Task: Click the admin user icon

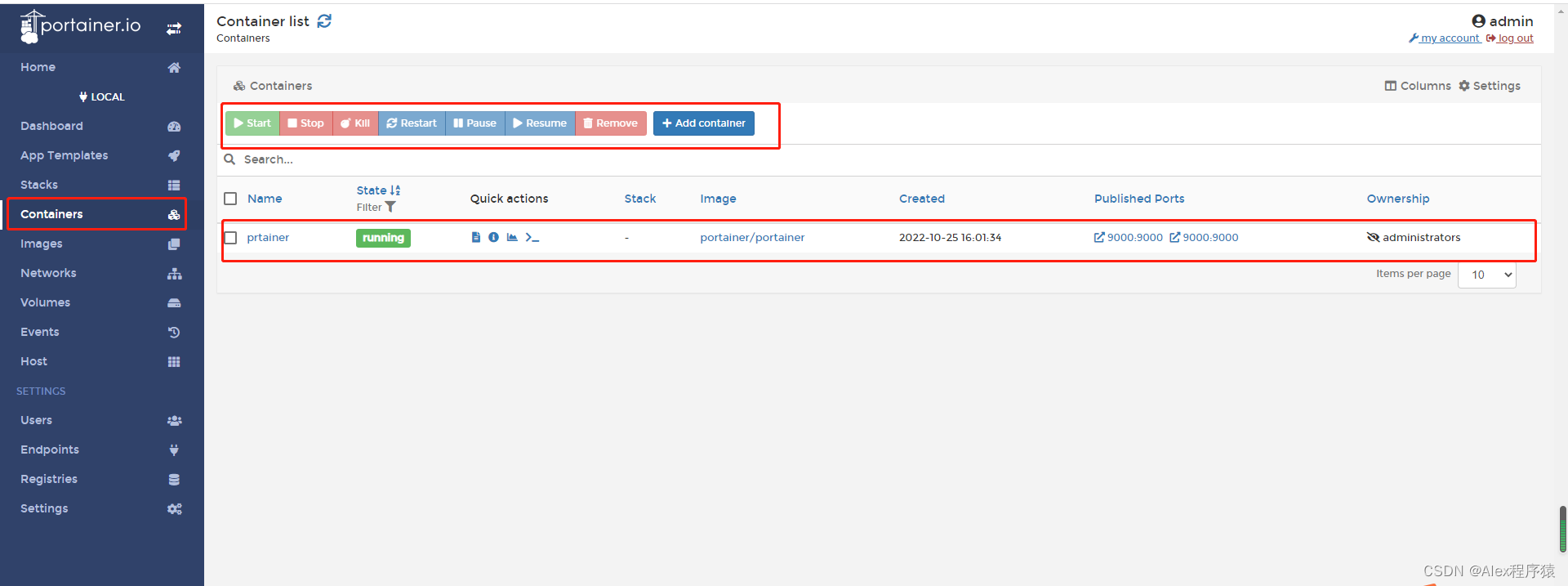Action: point(1478,21)
